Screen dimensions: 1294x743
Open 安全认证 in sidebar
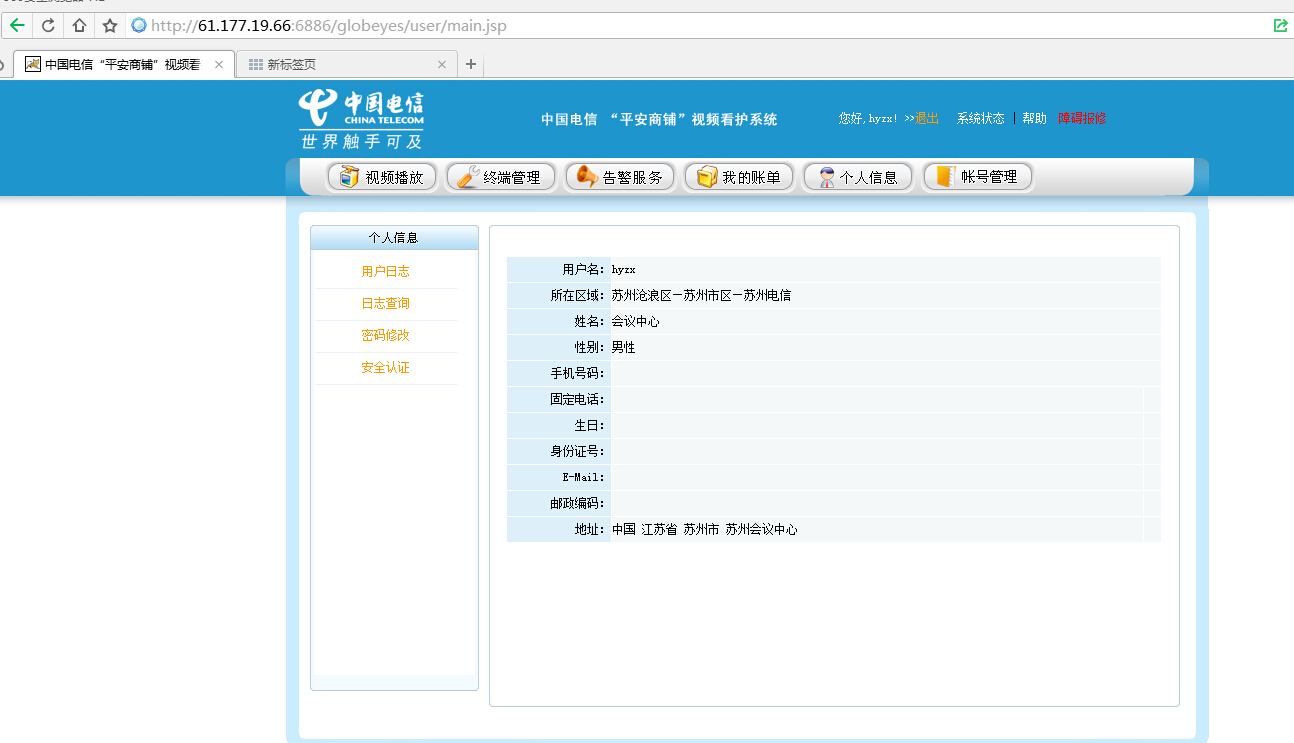(x=385, y=368)
